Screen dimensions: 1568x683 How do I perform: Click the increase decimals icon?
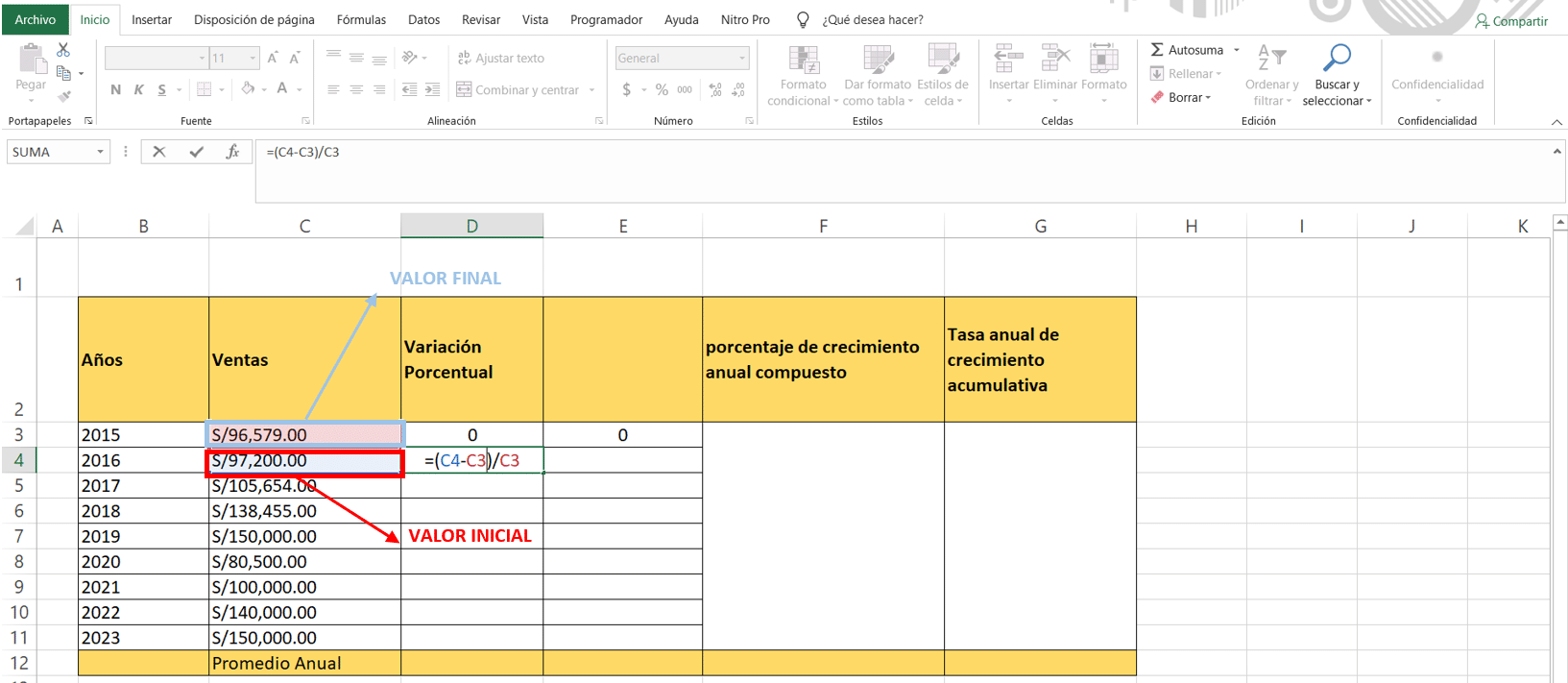click(715, 89)
